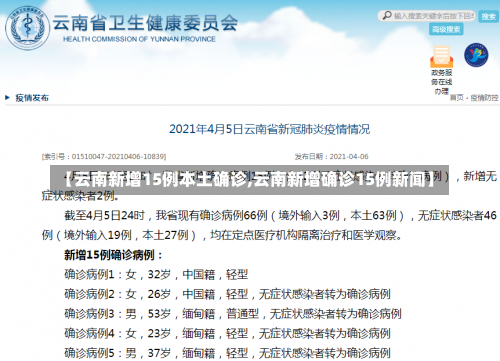
Task: Open 疫情防控 breadcrumb link
Action: (484, 98)
